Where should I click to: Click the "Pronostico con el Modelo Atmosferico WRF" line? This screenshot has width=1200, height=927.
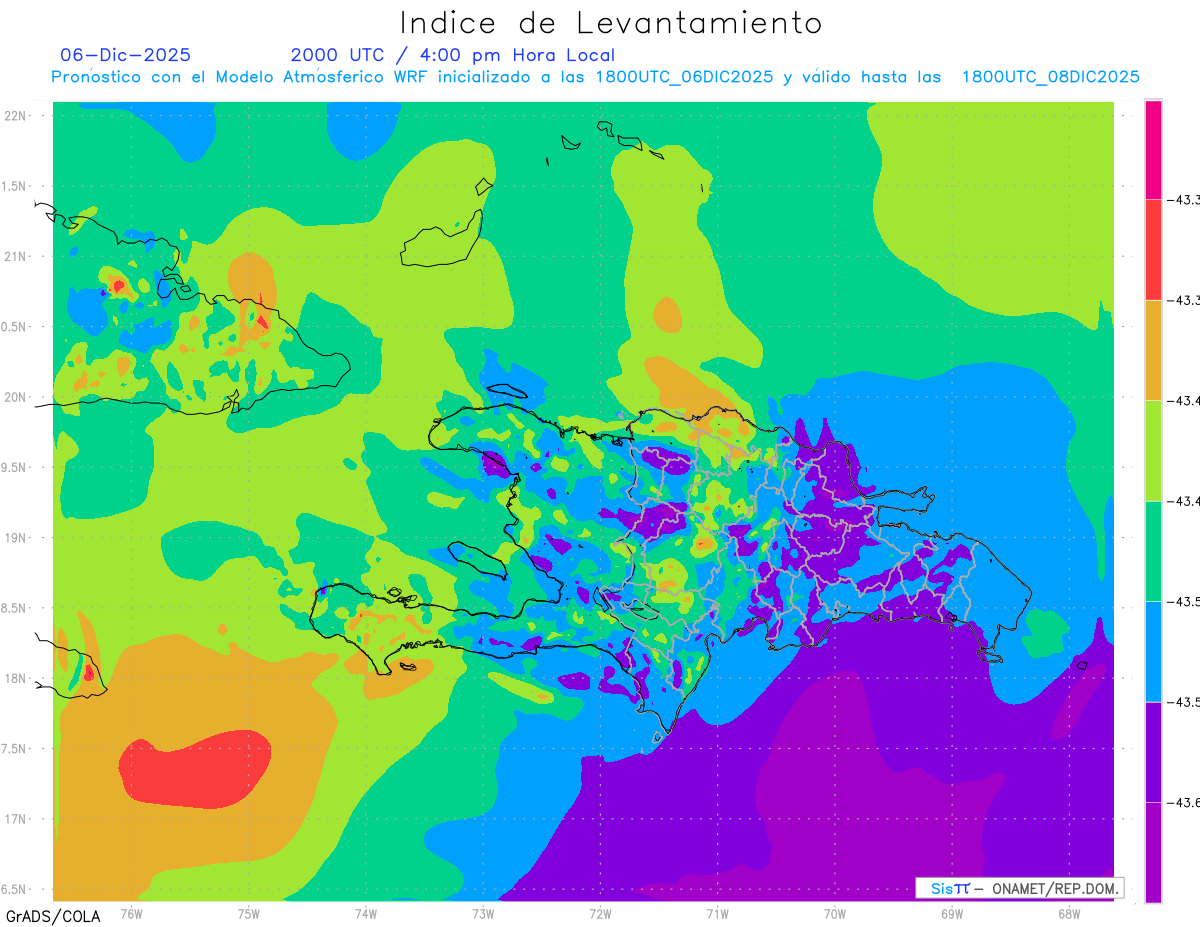pos(595,77)
